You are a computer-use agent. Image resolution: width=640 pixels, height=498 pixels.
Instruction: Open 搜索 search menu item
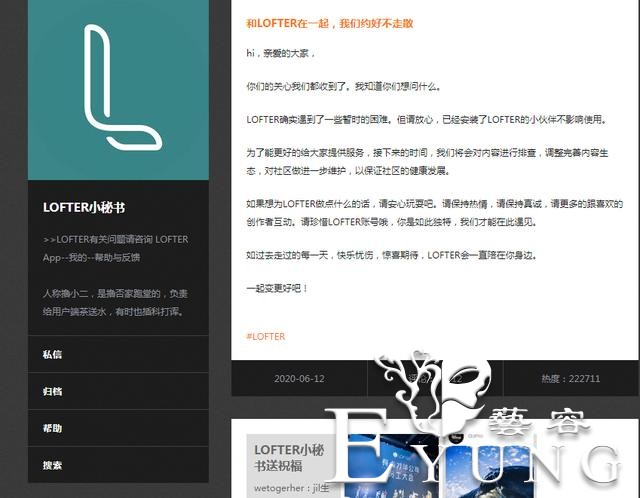point(118,465)
